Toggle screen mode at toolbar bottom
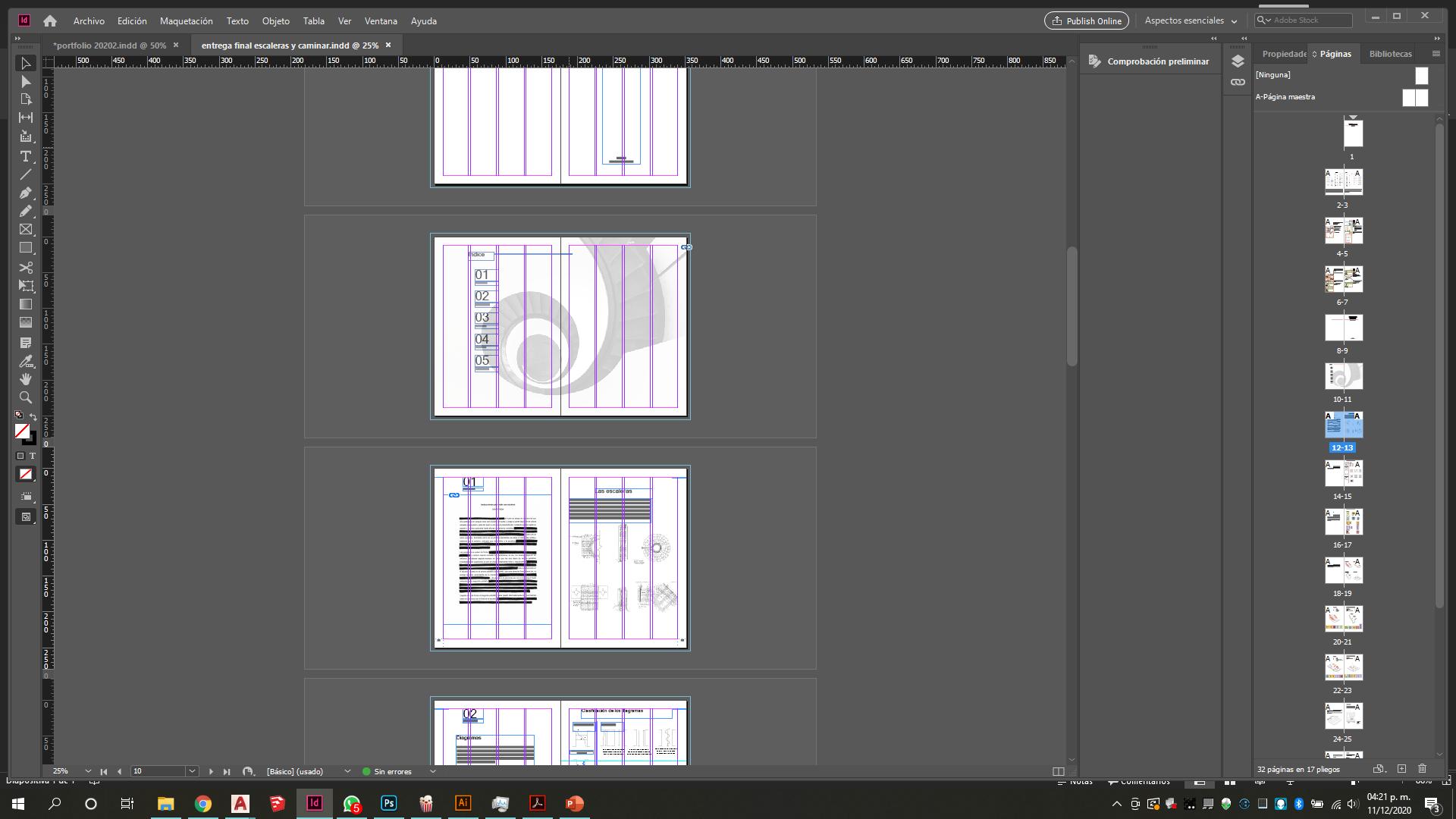The image size is (1456, 819). pos(26,517)
